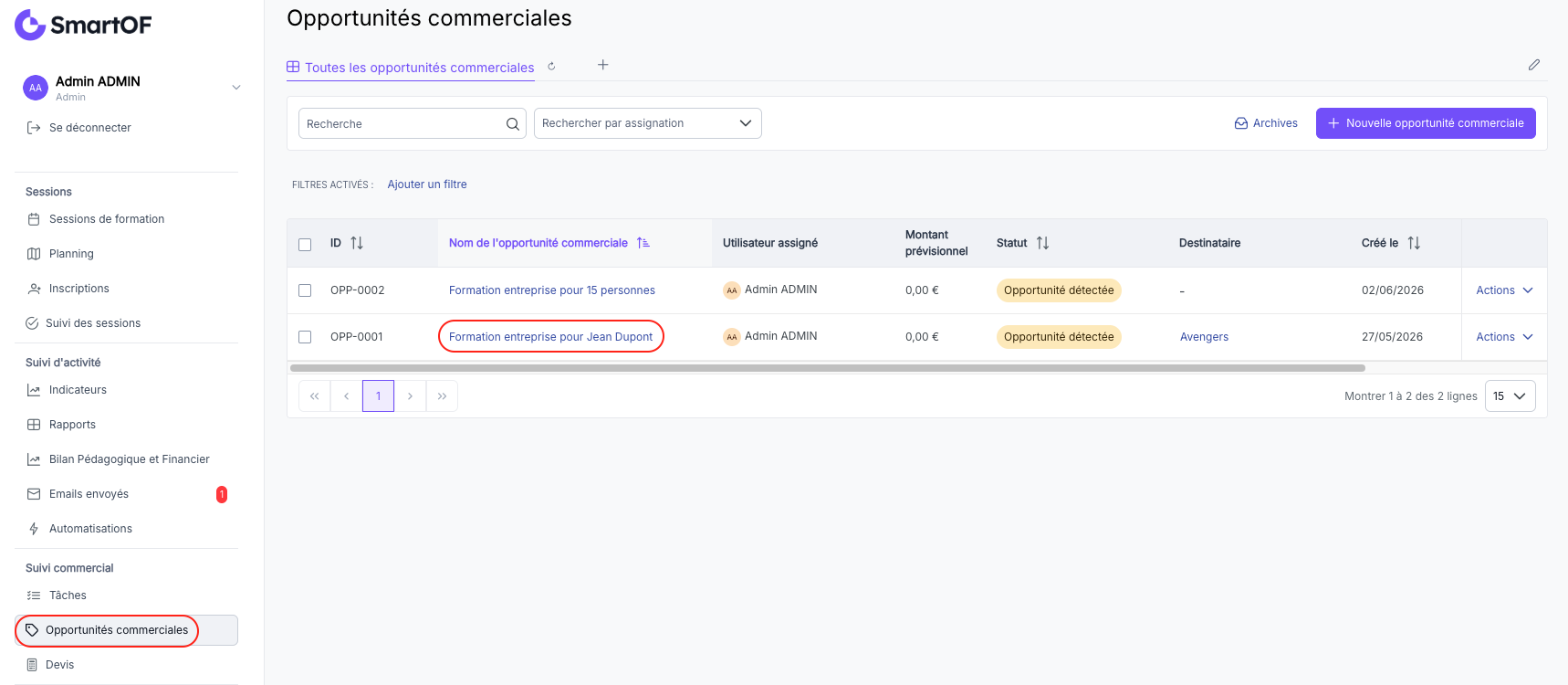Check the OPP-0002 row checkbox
The height and width of the screenshot is (685, 1568).
[x=305, y=290]
